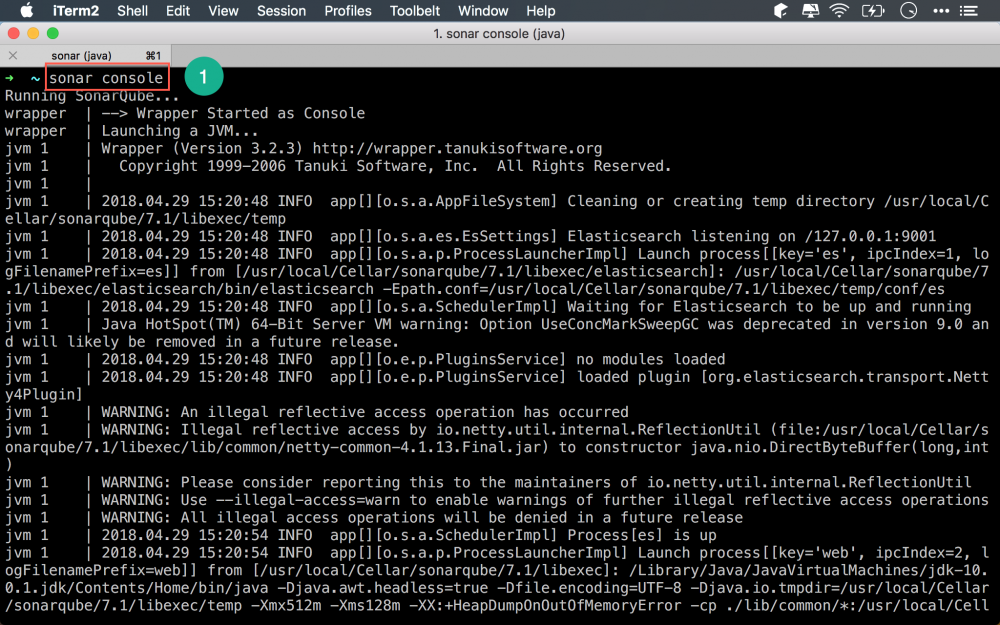
Task: Click the 'Running SonarQube...' line
Action: (x=92, y=96)
